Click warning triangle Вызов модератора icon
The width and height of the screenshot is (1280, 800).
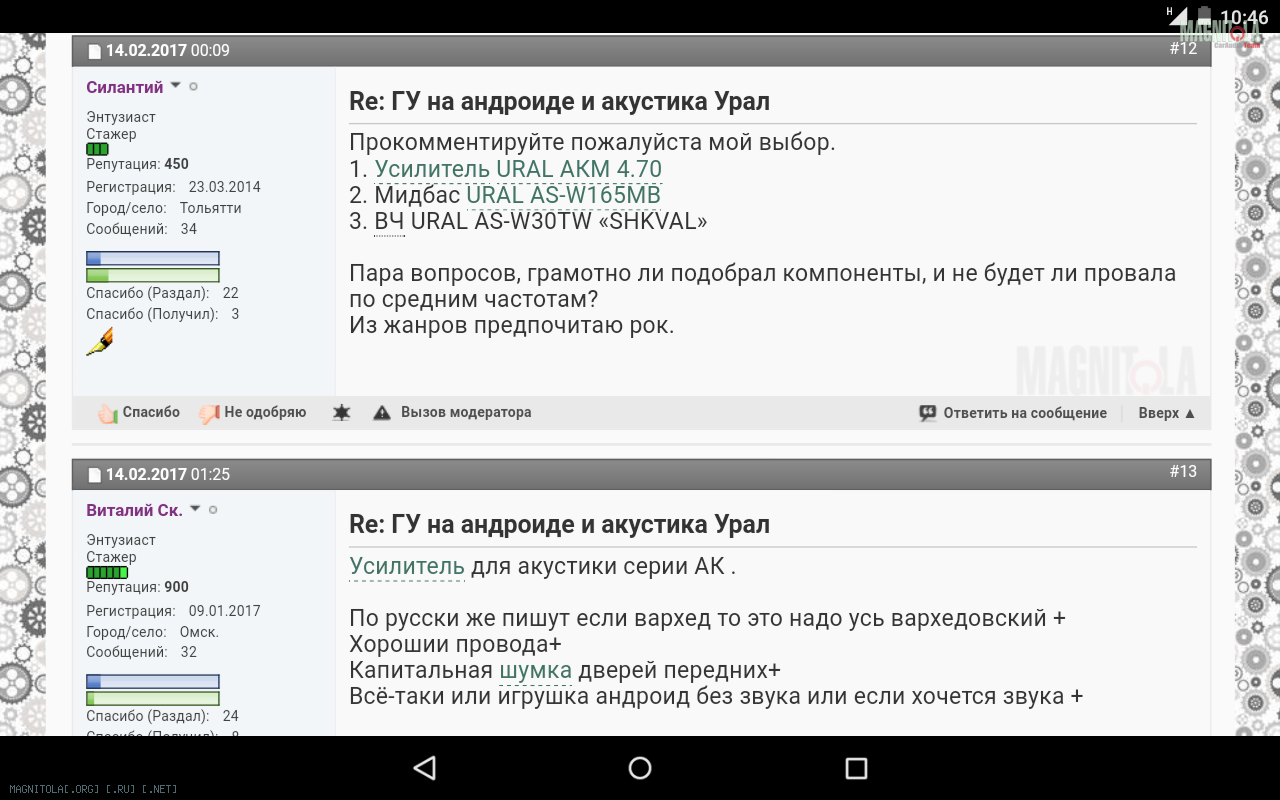(x=382, y=413)
